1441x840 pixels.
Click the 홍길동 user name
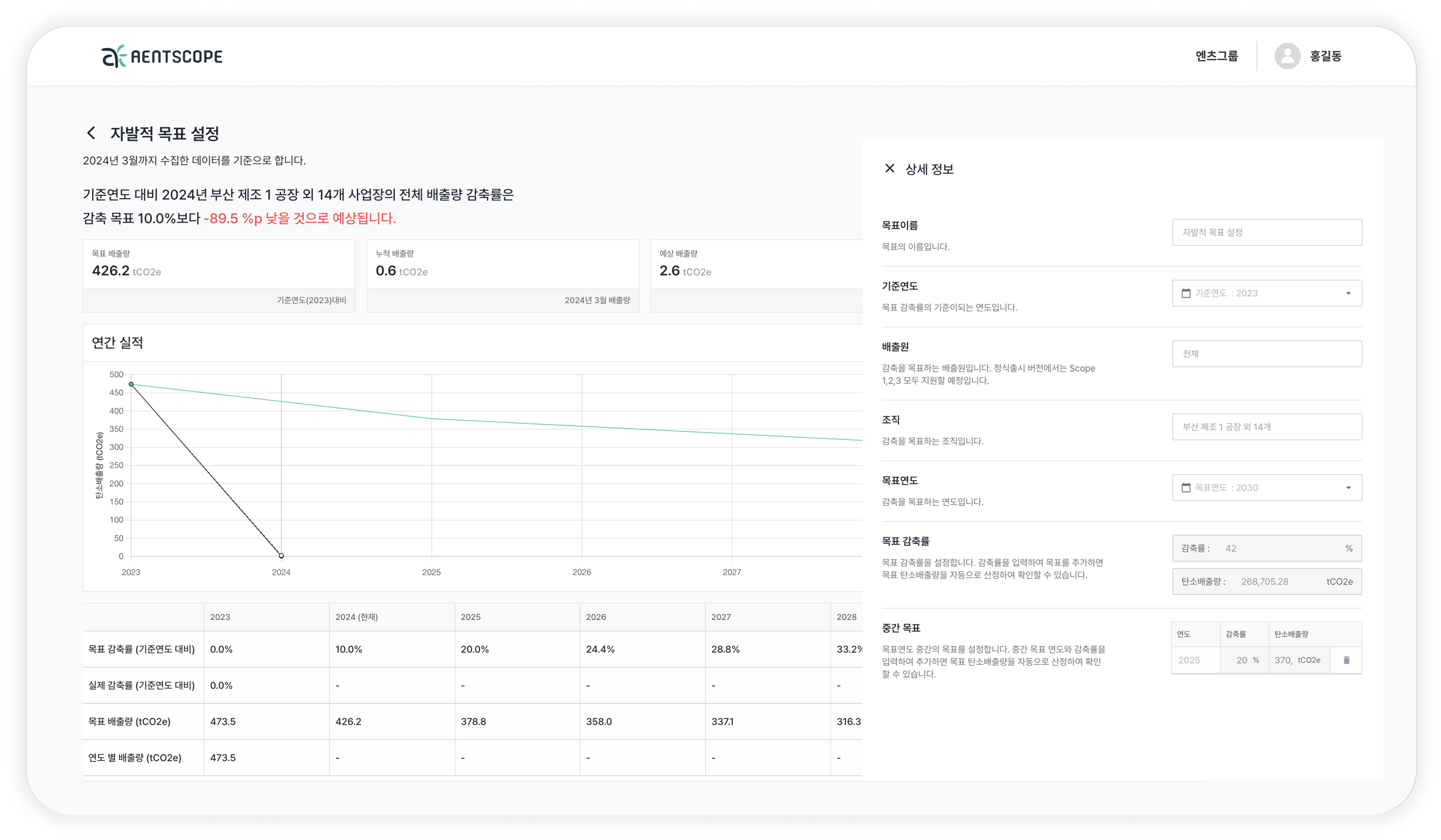pyautogui.click(x=1325, y=56)
